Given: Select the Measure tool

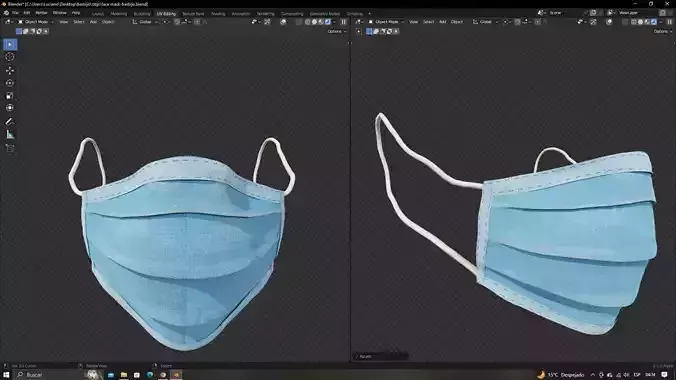Looking at the screenshot, I should (10, 135).
